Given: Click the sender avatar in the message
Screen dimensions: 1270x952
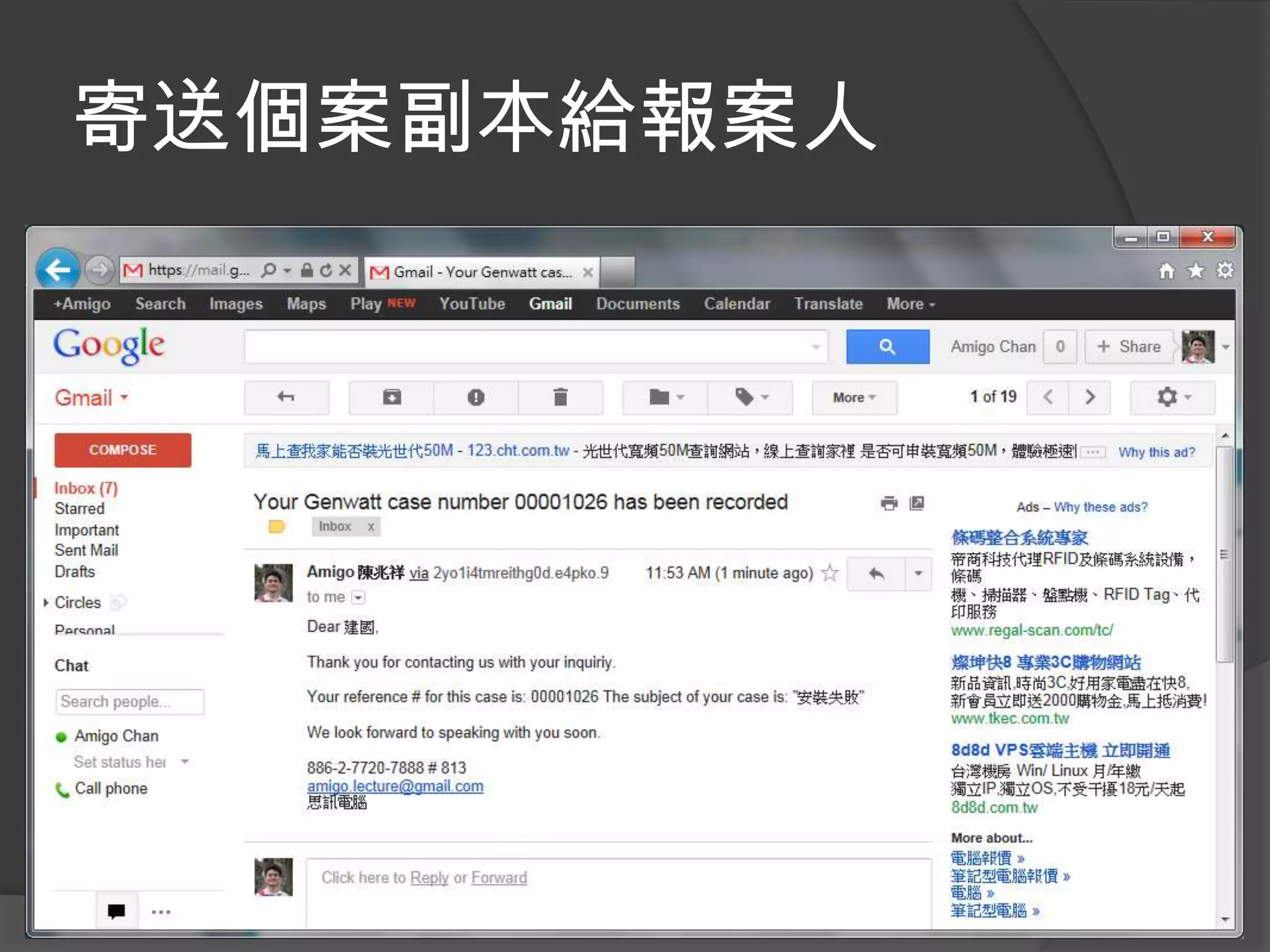Looking at the screenshot, I should 273,583.
